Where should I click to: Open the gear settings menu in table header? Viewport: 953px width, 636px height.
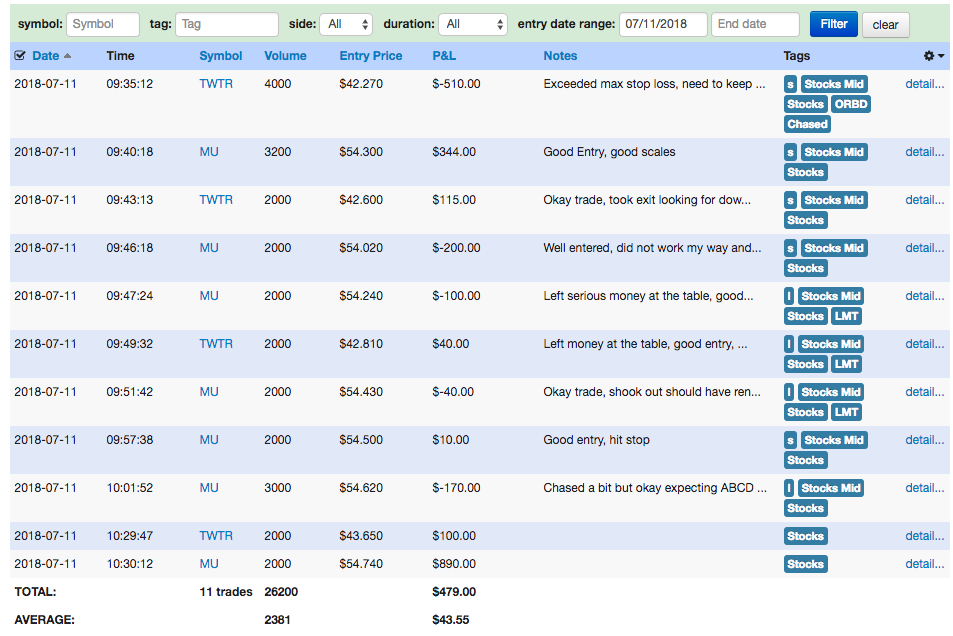(934, 56)
